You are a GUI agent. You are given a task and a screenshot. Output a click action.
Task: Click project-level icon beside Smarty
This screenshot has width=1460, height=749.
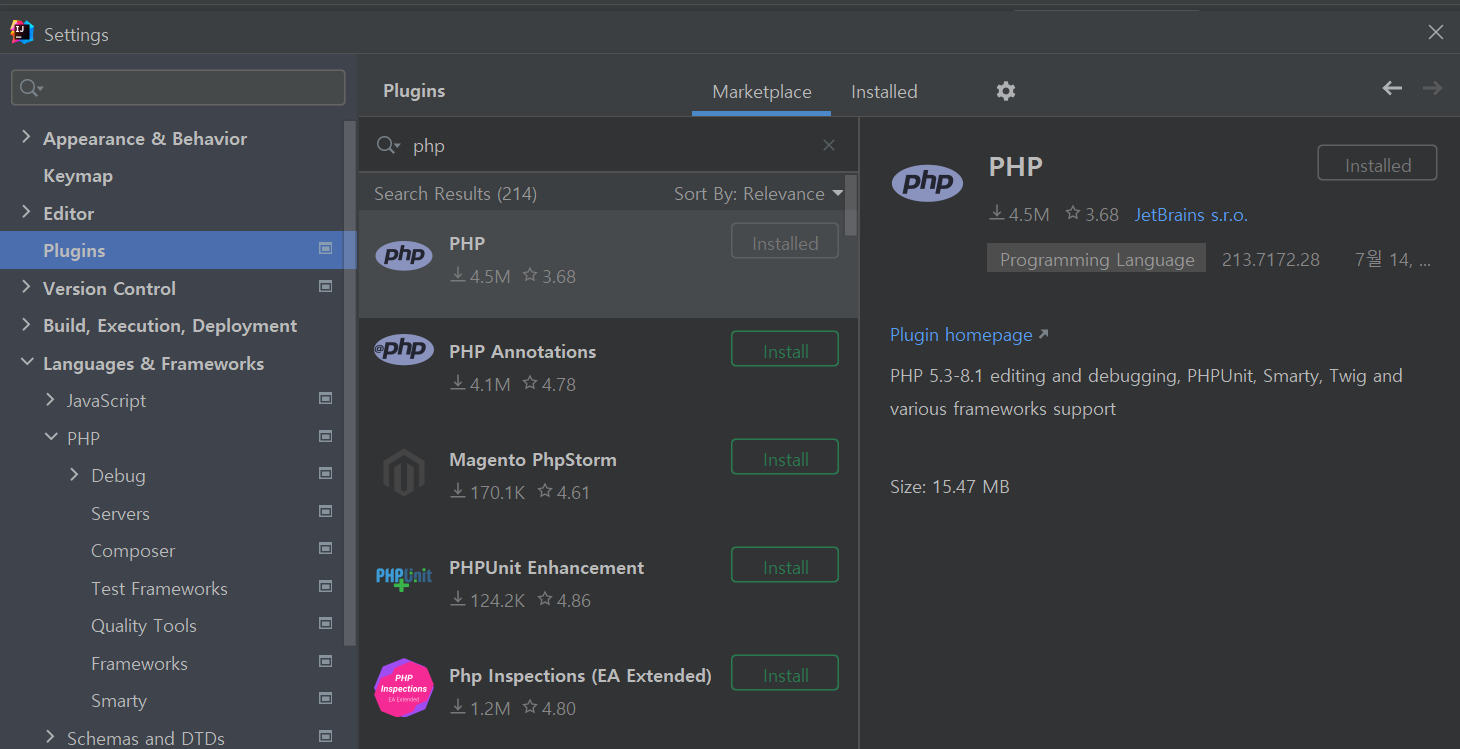click(325, 698)
